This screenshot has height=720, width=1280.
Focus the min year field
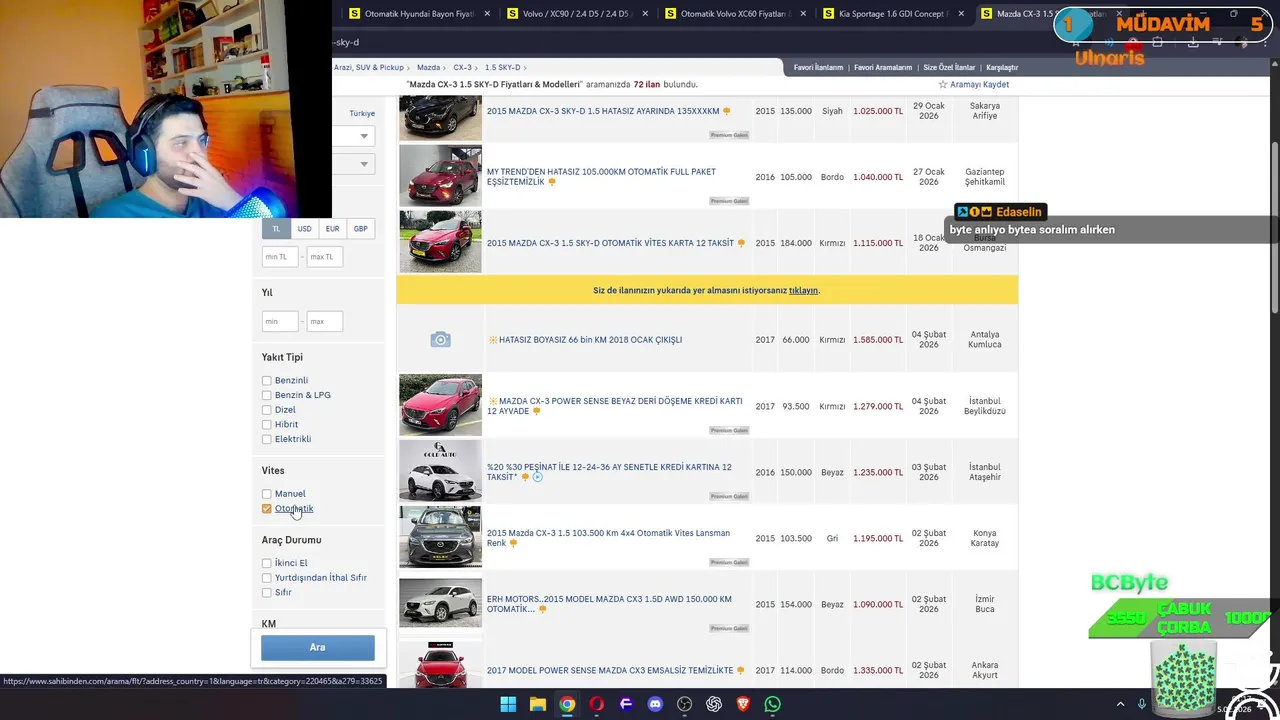pos(280,322)
